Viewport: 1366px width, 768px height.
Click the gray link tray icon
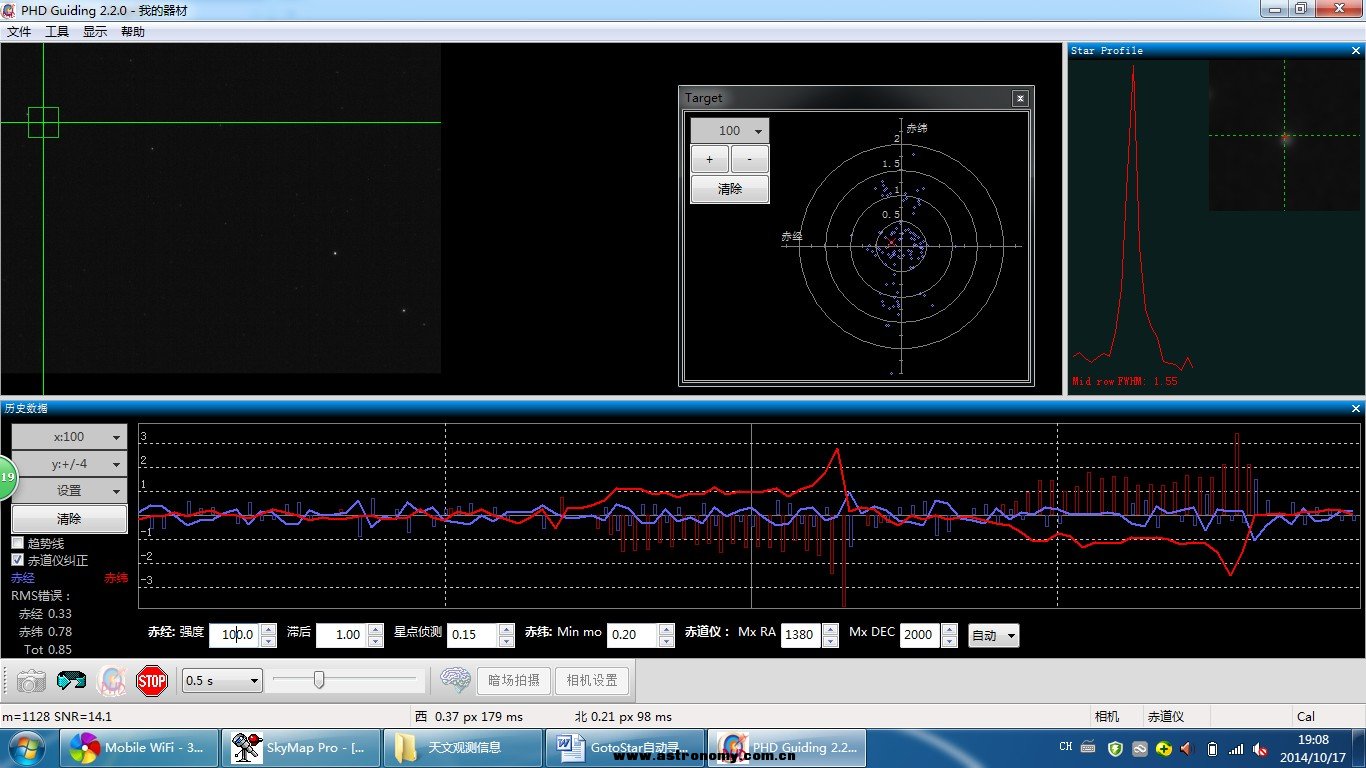pos(1139,748)
